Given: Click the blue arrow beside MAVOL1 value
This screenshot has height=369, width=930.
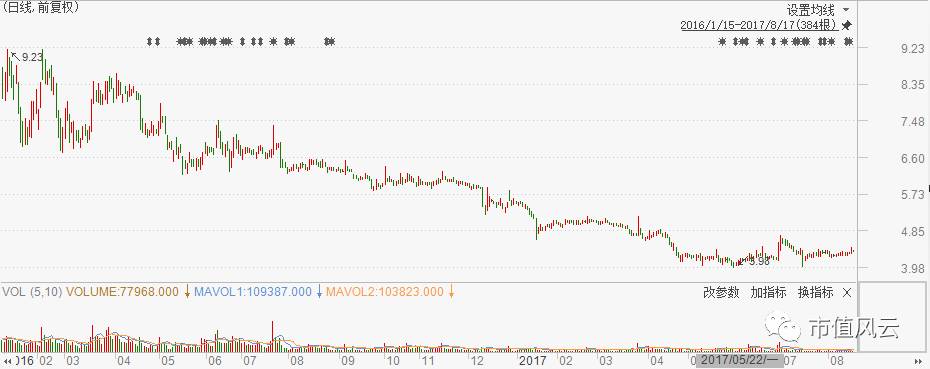Looking at the screenshot, I should (x=319, y=292).
